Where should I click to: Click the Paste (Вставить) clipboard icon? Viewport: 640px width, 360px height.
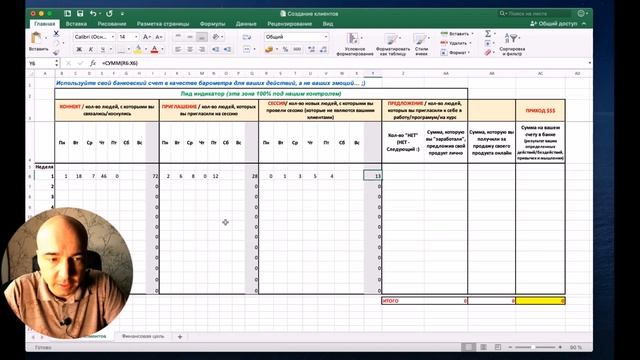36,38
